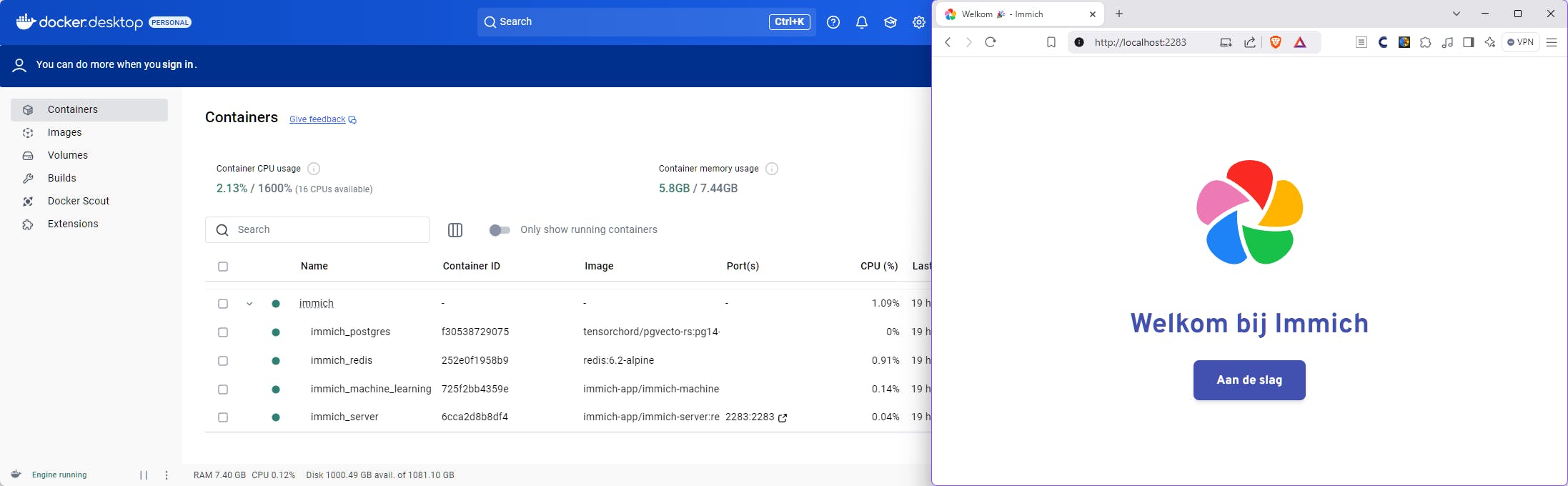Open the browser hamburger menu
This screenshot has height=486, width=1568.
(1552, 43)
